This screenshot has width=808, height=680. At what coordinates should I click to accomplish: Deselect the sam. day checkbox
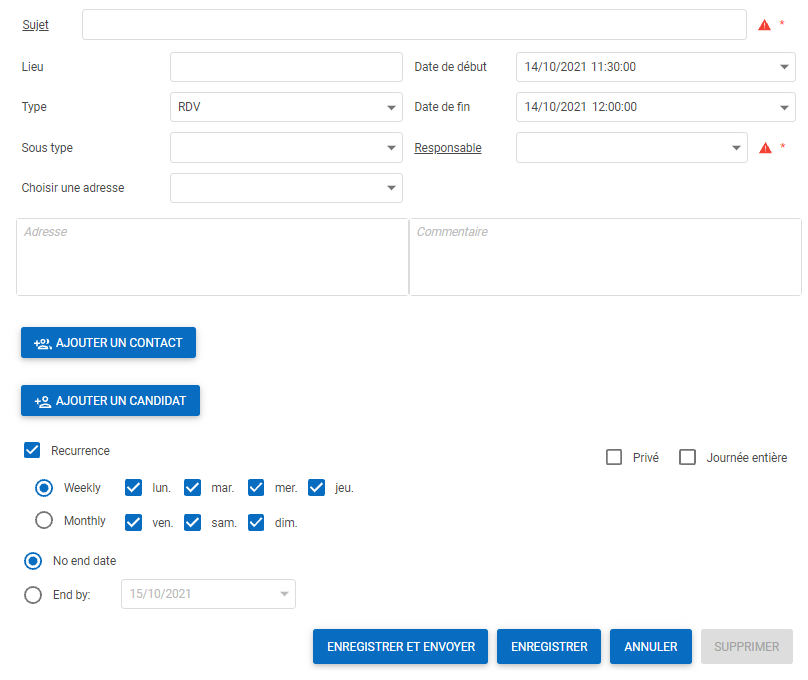(x=193, y=522)
